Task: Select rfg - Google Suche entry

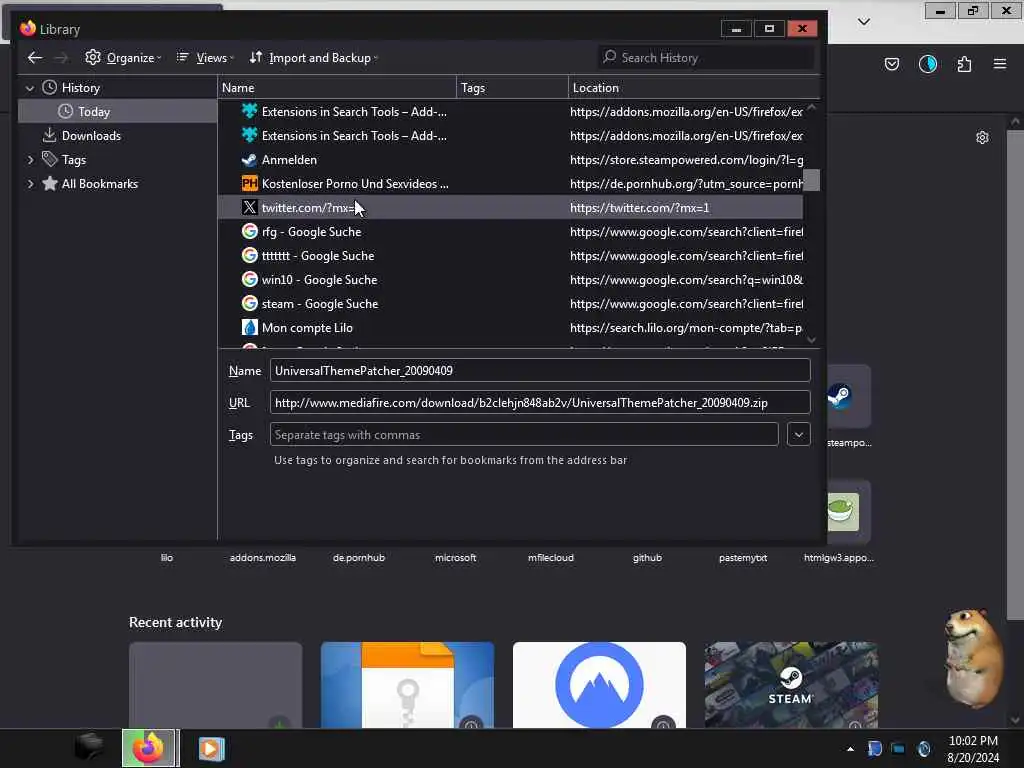Action: coord(510,232)
